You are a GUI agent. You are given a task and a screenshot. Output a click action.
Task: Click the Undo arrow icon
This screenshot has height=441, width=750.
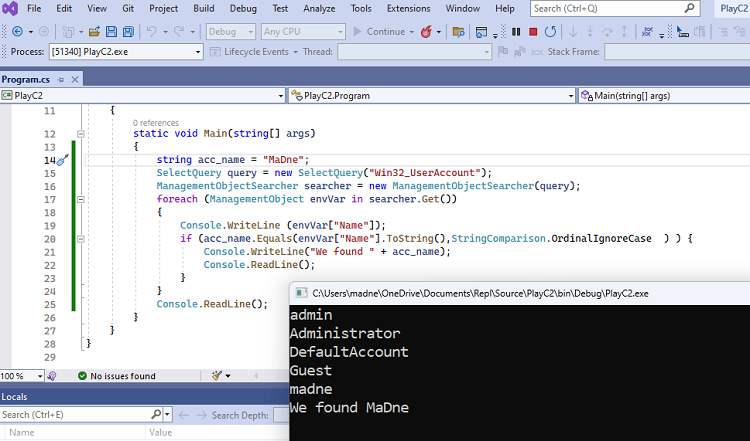pyautogui.click(x=152, y=32)
